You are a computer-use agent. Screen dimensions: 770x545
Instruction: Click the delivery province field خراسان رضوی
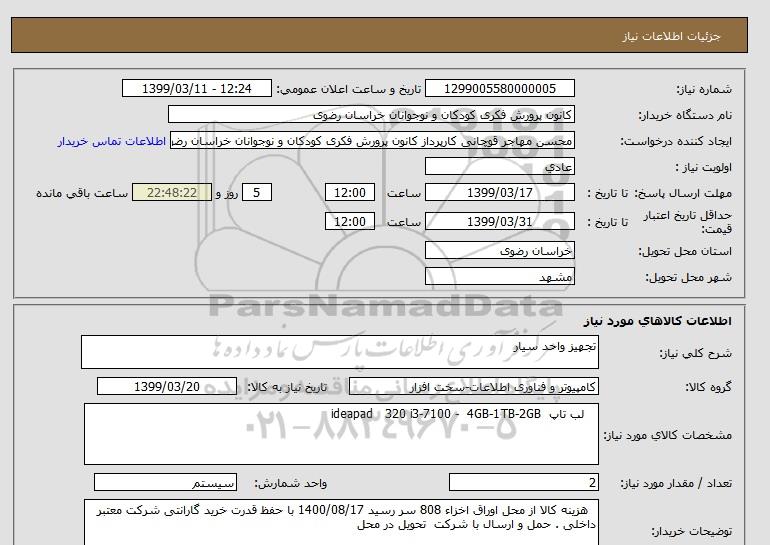[x=499, y=250]
